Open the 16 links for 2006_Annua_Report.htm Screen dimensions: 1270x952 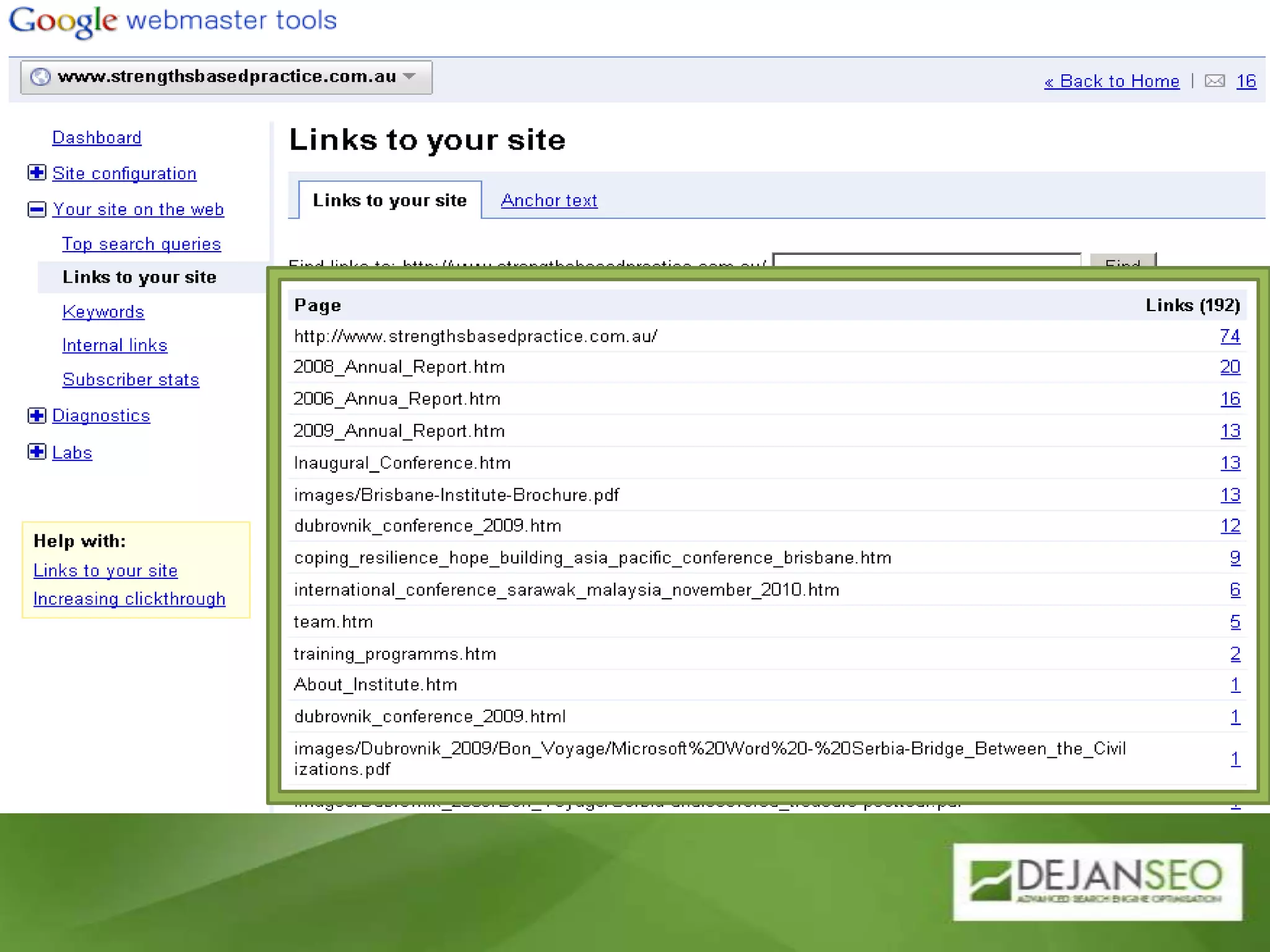point(1230,399)
